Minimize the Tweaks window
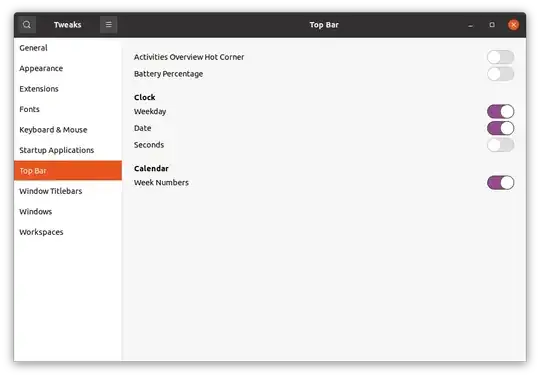This screenshot has height=377, width=540. point(470,25)
